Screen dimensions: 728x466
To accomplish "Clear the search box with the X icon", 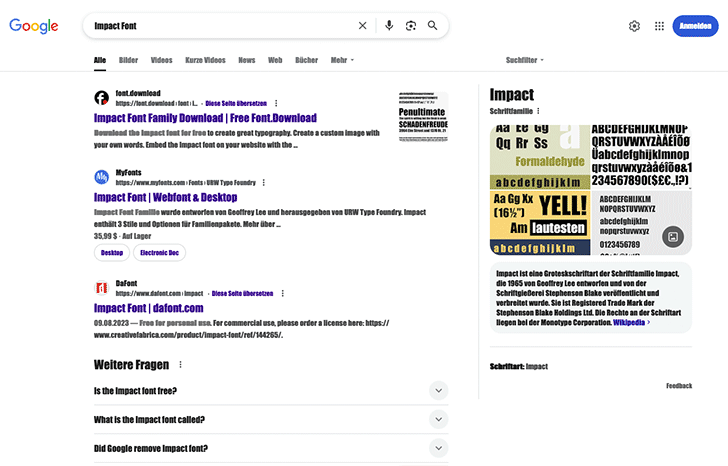I will [x=363, y=26].
